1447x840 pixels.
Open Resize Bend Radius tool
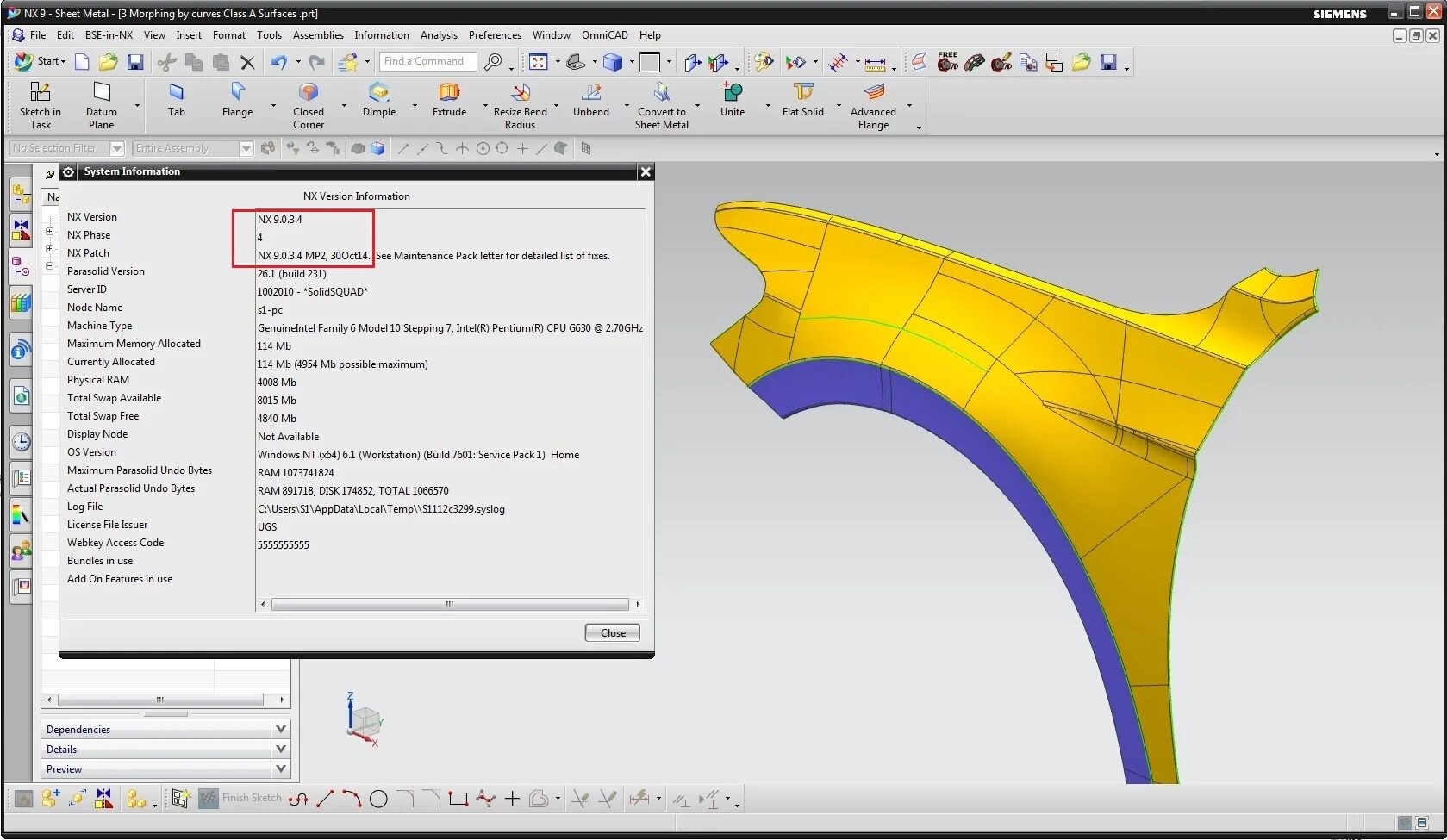coord(520,105)
